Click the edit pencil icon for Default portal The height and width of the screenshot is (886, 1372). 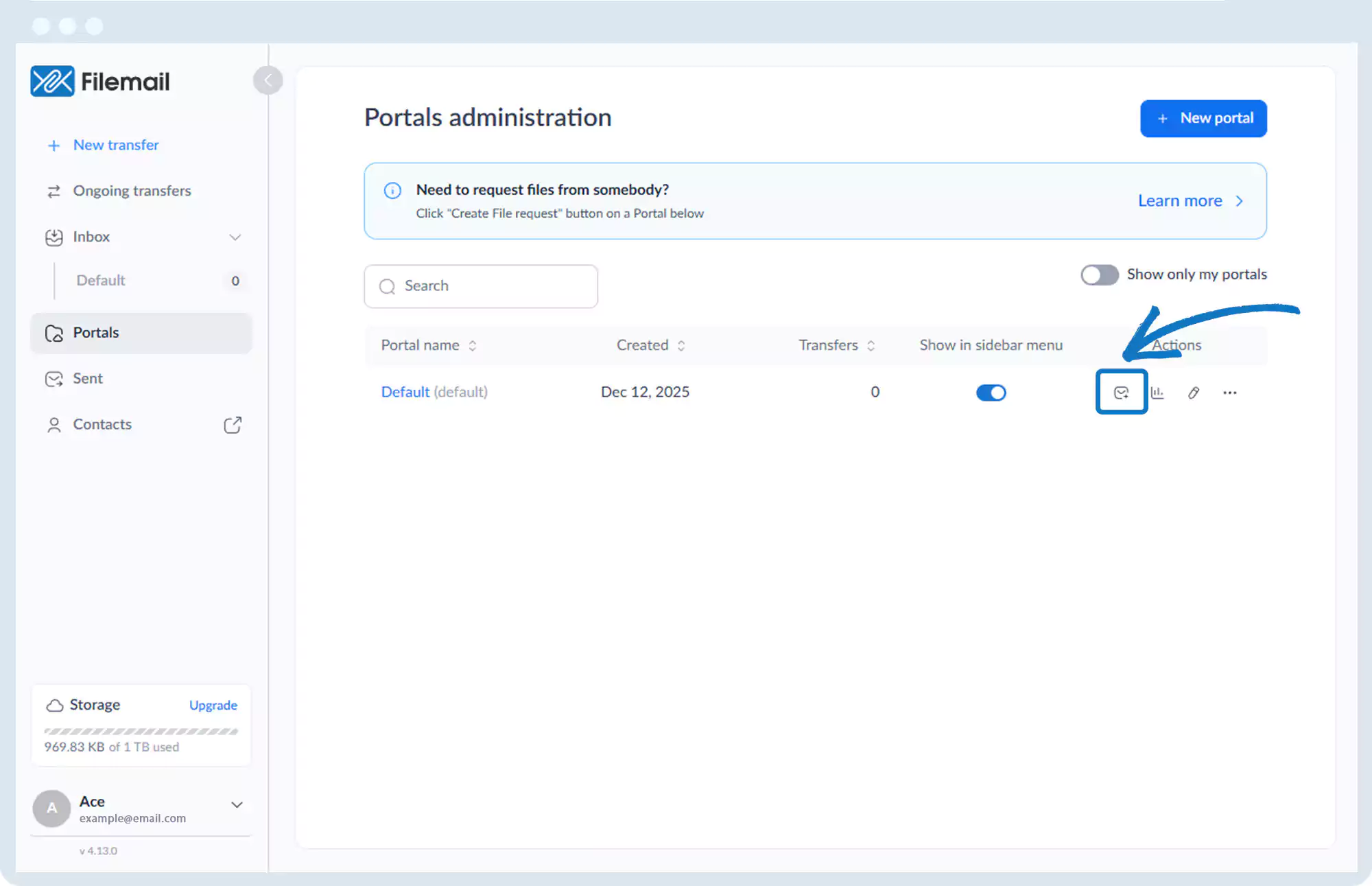click(1194, 393)
